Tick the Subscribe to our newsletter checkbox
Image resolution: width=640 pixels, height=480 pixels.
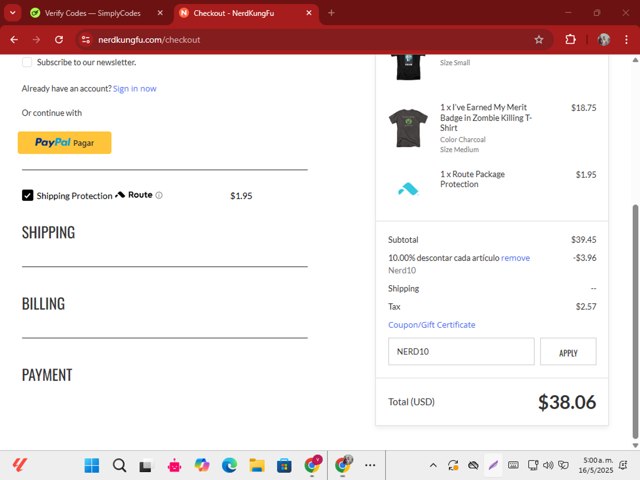pos(27,62)
